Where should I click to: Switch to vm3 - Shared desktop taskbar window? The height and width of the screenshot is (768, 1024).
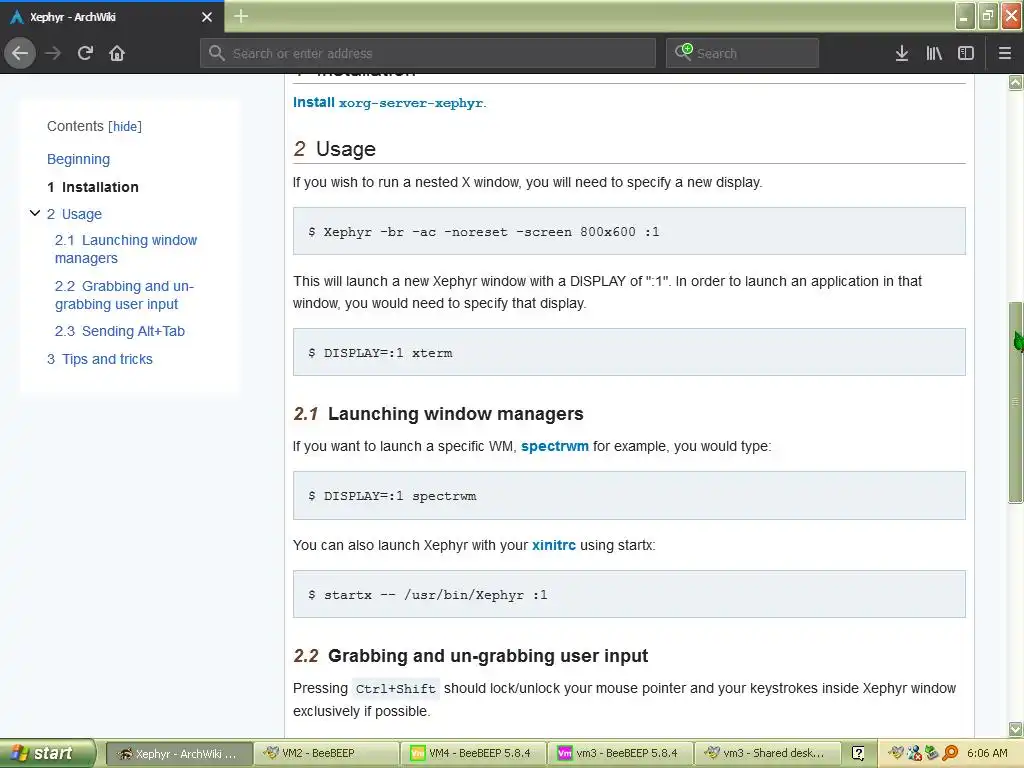tap(767, 754)
